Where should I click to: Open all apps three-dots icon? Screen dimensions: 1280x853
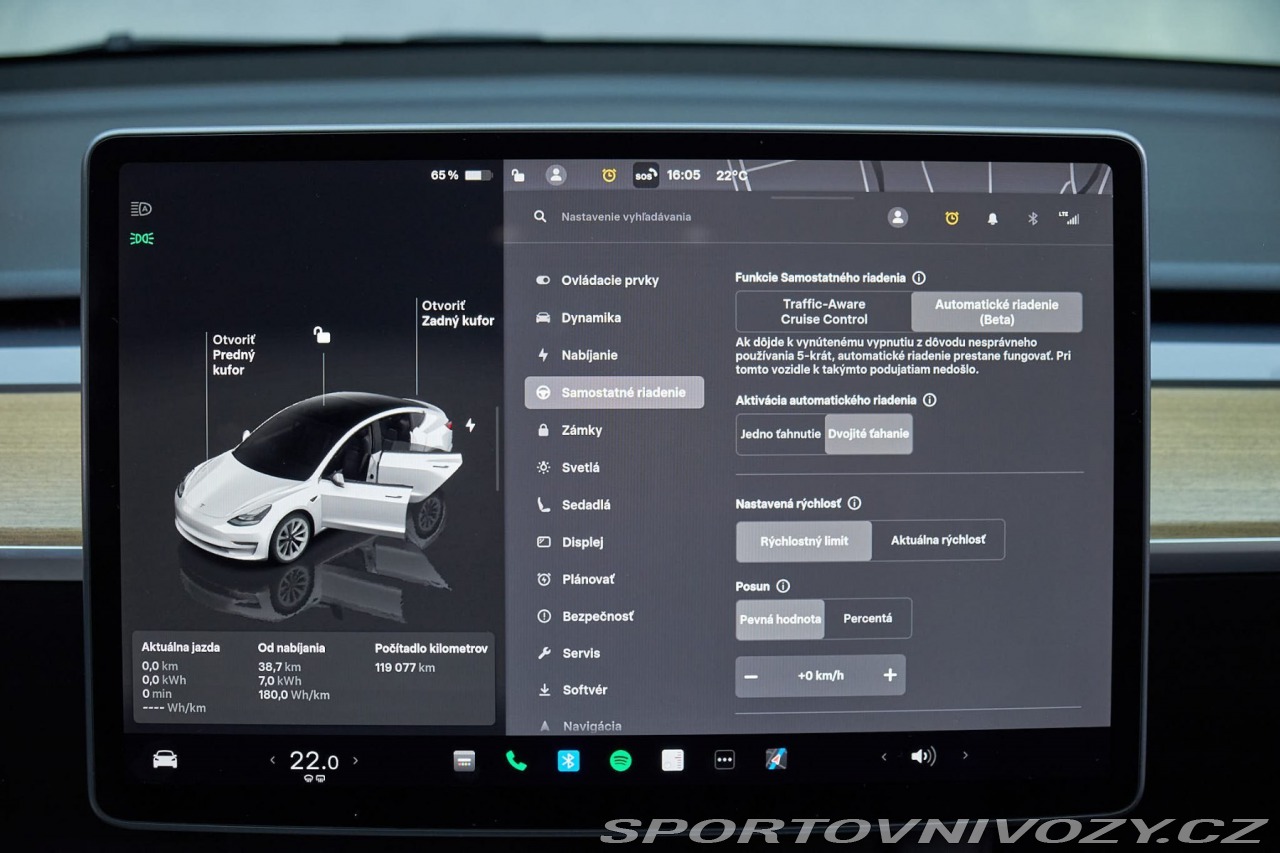(x=725, y=760)
